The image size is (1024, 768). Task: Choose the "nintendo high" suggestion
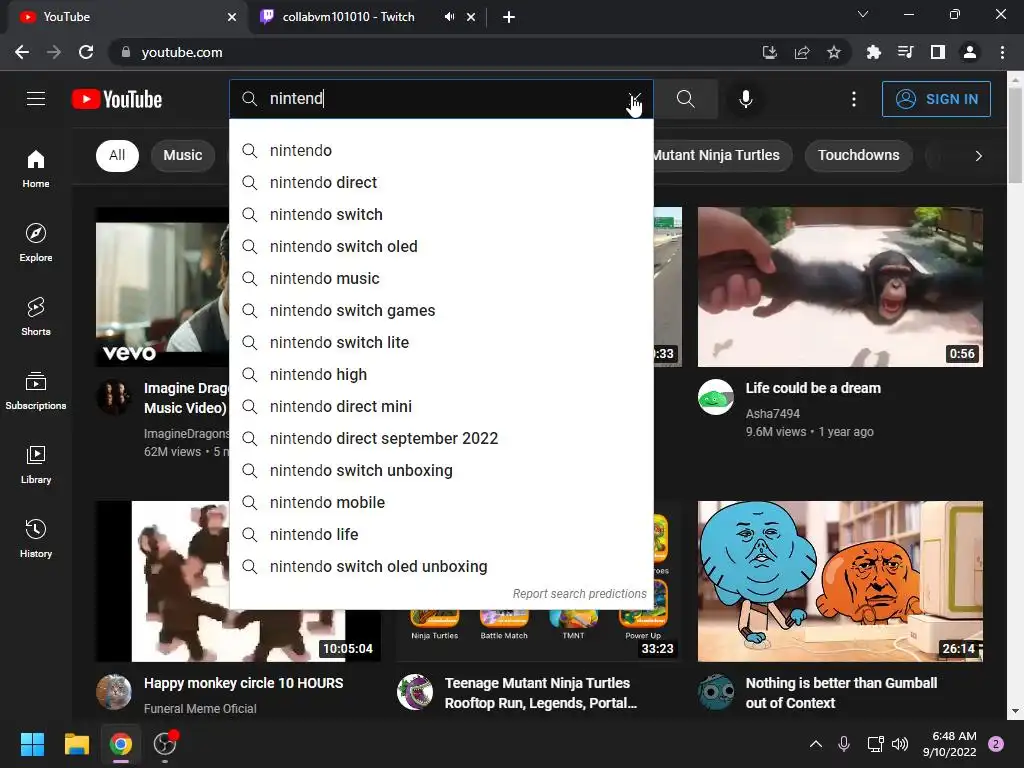[441, 375]
